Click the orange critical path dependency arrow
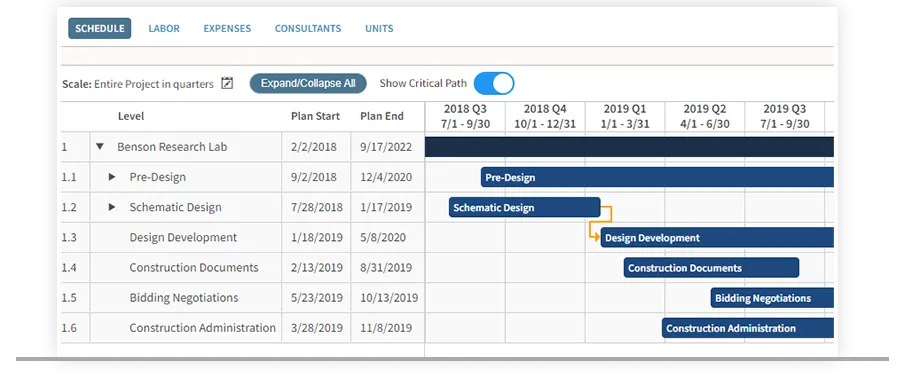This screenshot has width=911, height=385. tap(601, 222)
